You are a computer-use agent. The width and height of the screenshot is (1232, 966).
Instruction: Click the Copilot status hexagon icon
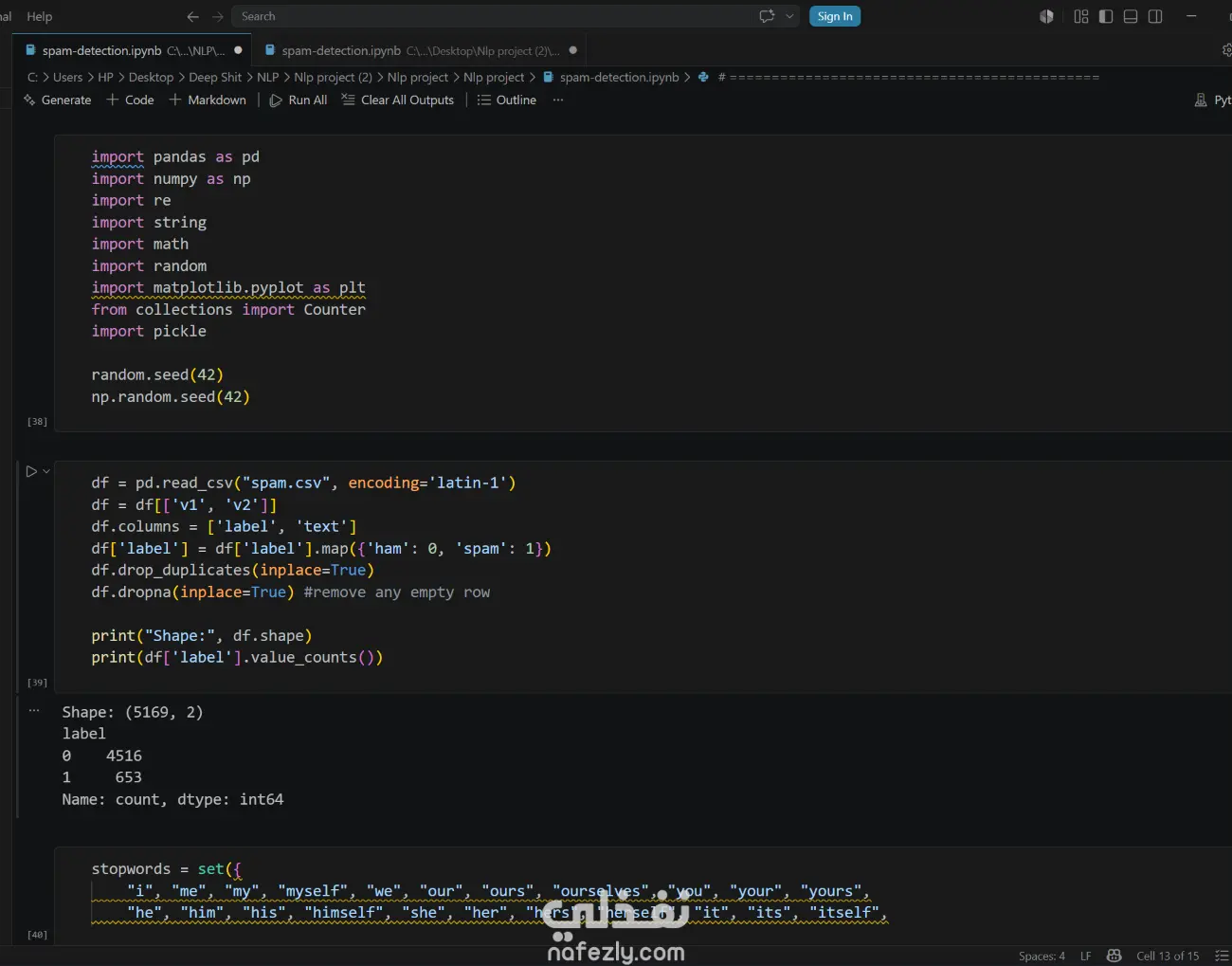click(x=1046, y=16)
